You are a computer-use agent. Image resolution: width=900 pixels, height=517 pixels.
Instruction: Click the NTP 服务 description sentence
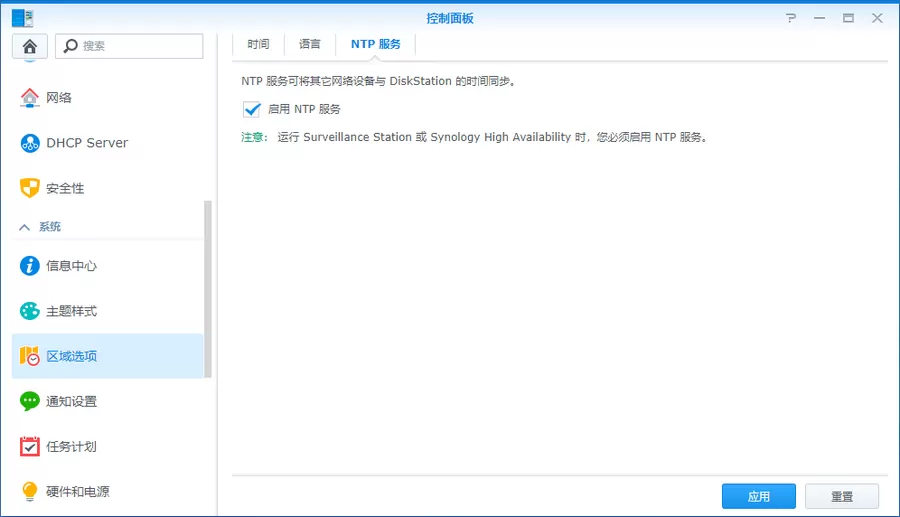[x=378, y=81]
